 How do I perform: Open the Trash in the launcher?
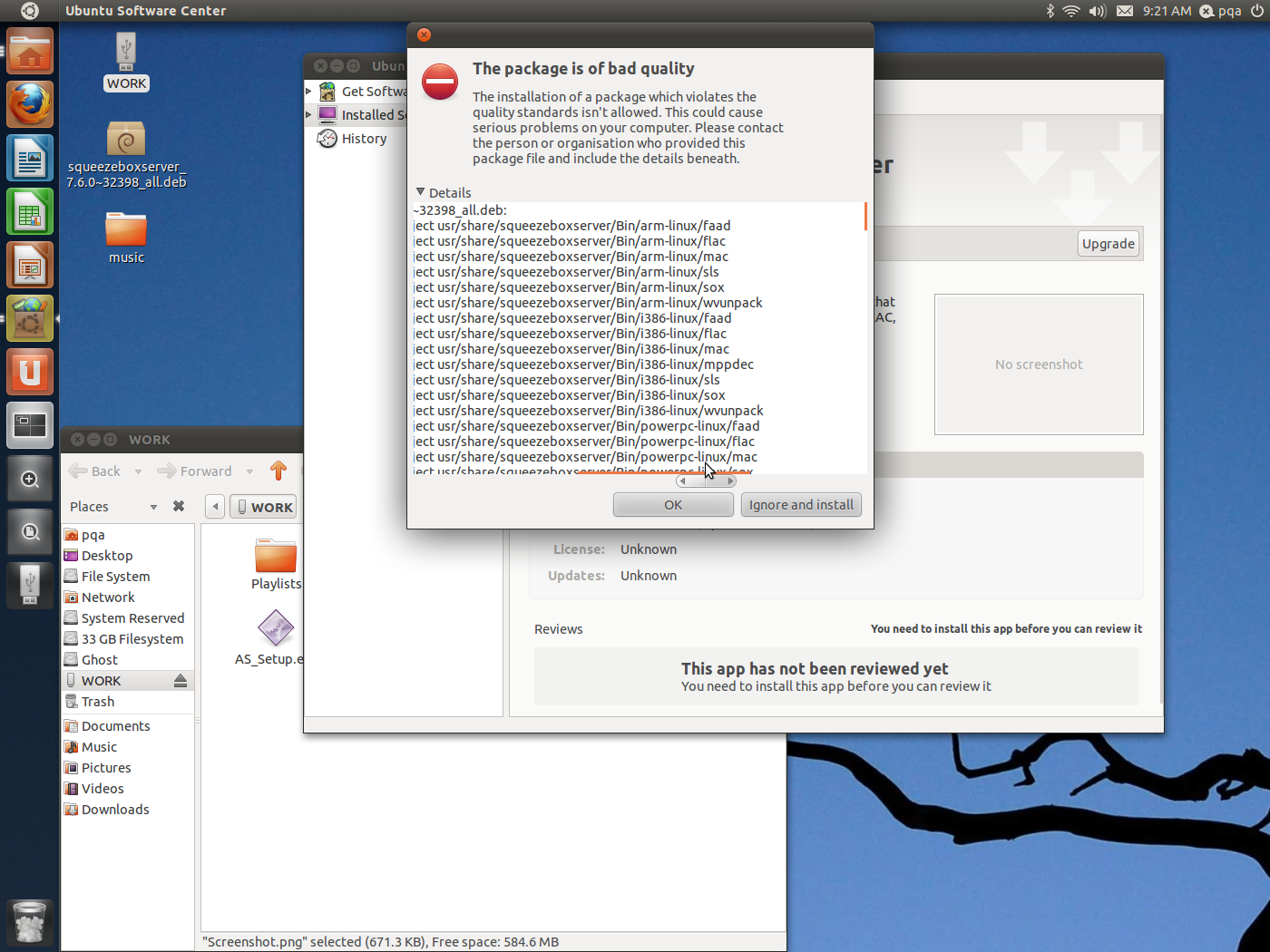30,922
